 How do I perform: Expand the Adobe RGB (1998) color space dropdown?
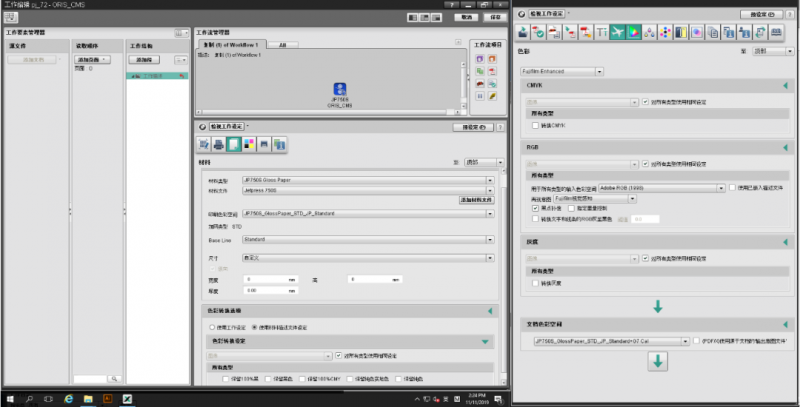point(721,187)
